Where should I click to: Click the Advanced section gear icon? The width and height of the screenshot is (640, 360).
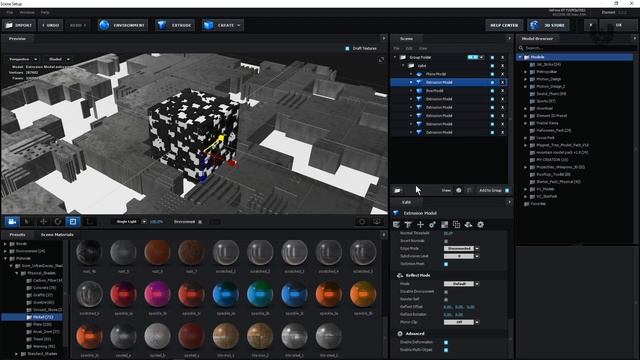click(x=400, y=333)
